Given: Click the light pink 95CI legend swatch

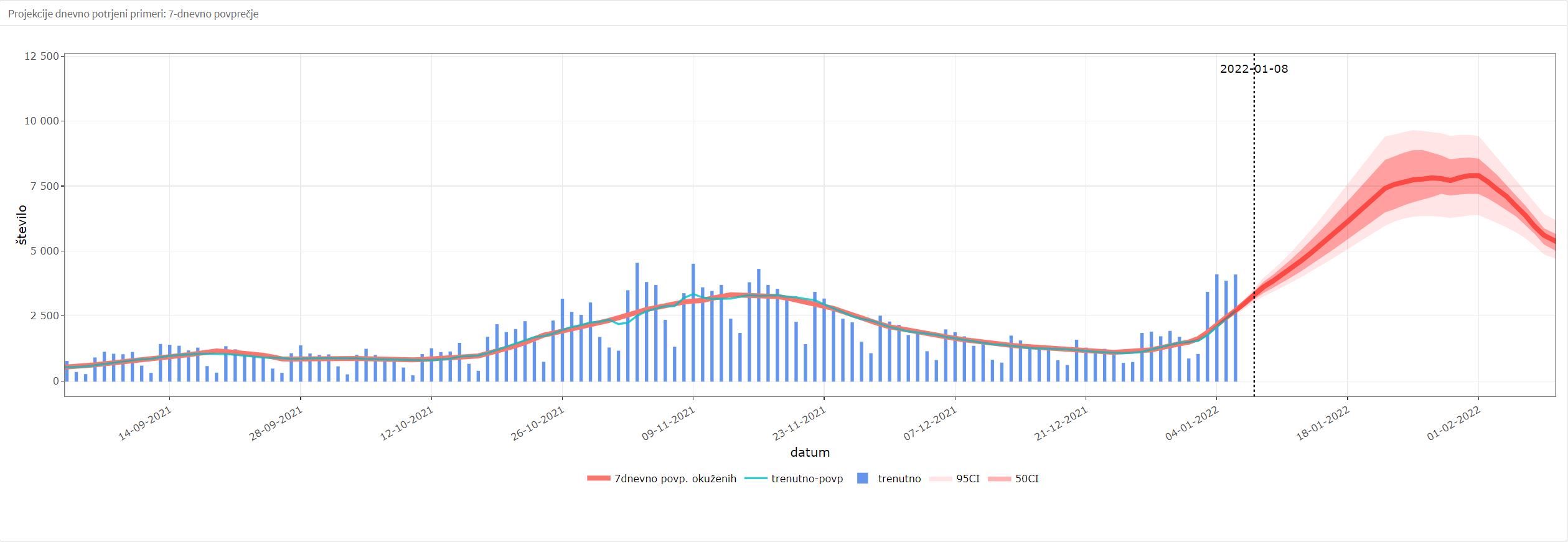Looking at the screenshot, I should (940, 479).
